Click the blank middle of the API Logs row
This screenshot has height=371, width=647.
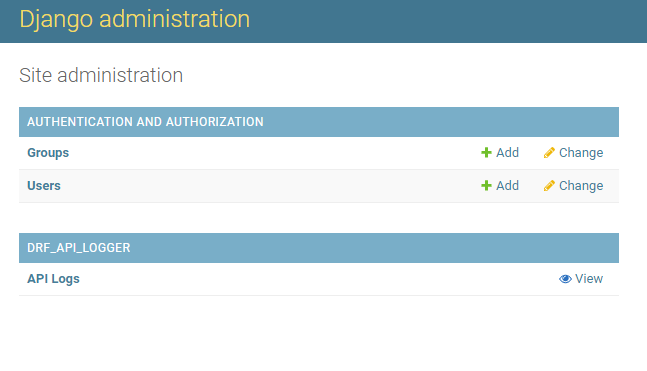[318, 279]
